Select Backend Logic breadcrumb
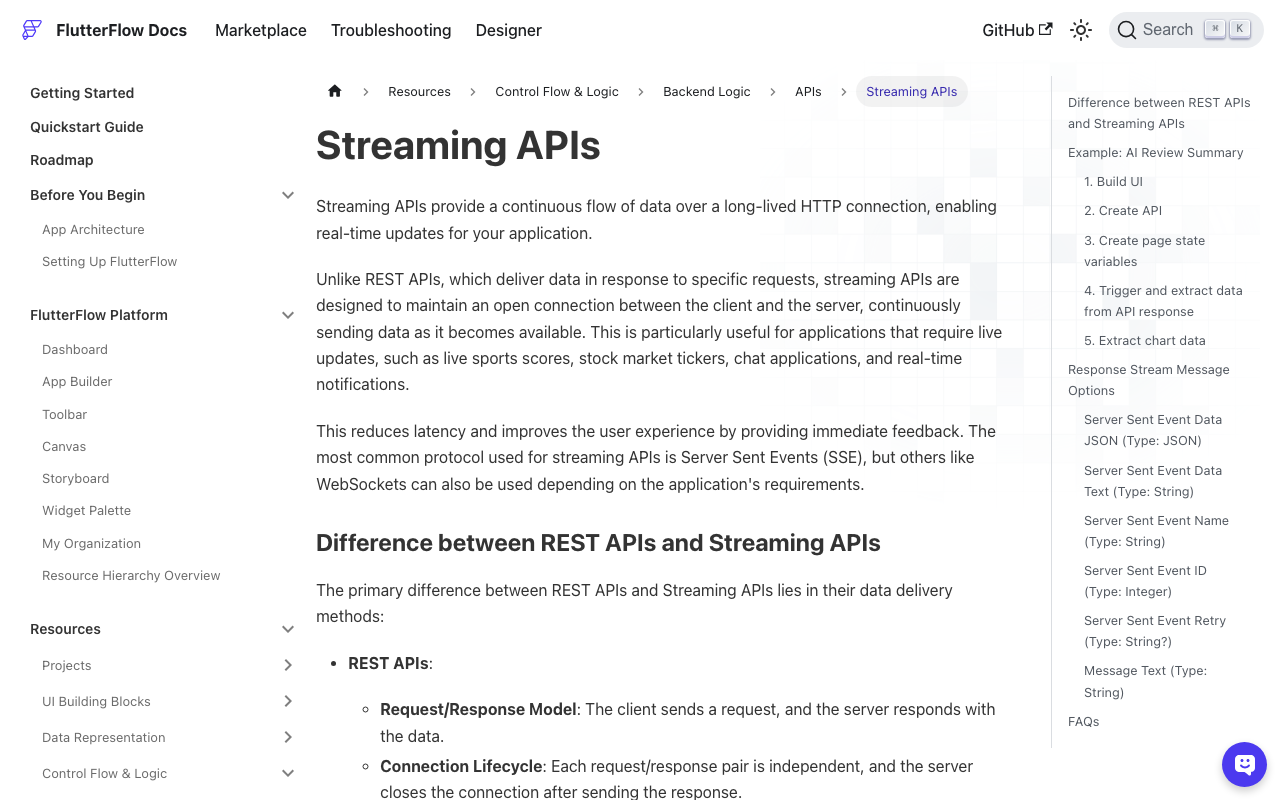 point(707,91)
